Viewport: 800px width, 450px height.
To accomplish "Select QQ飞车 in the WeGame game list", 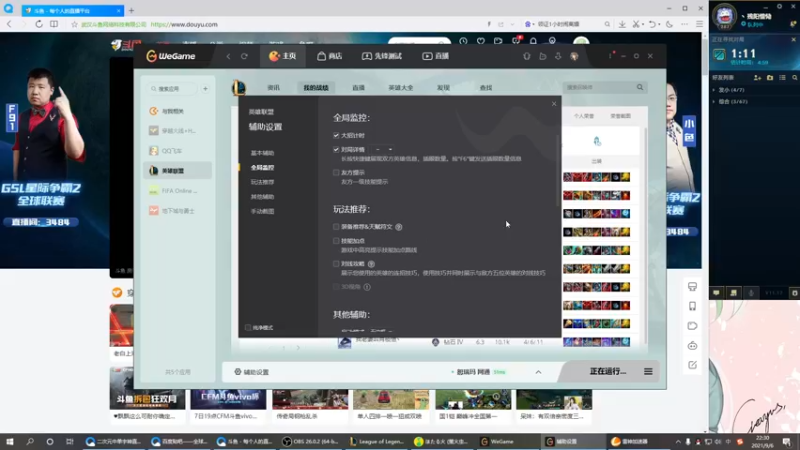I will (x=177, y=151).
